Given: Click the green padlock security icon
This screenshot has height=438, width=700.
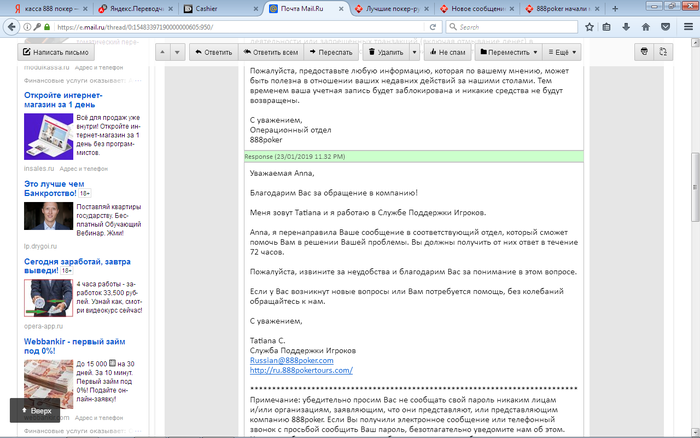Looking at the screenshot, I should tap(47, 27).
